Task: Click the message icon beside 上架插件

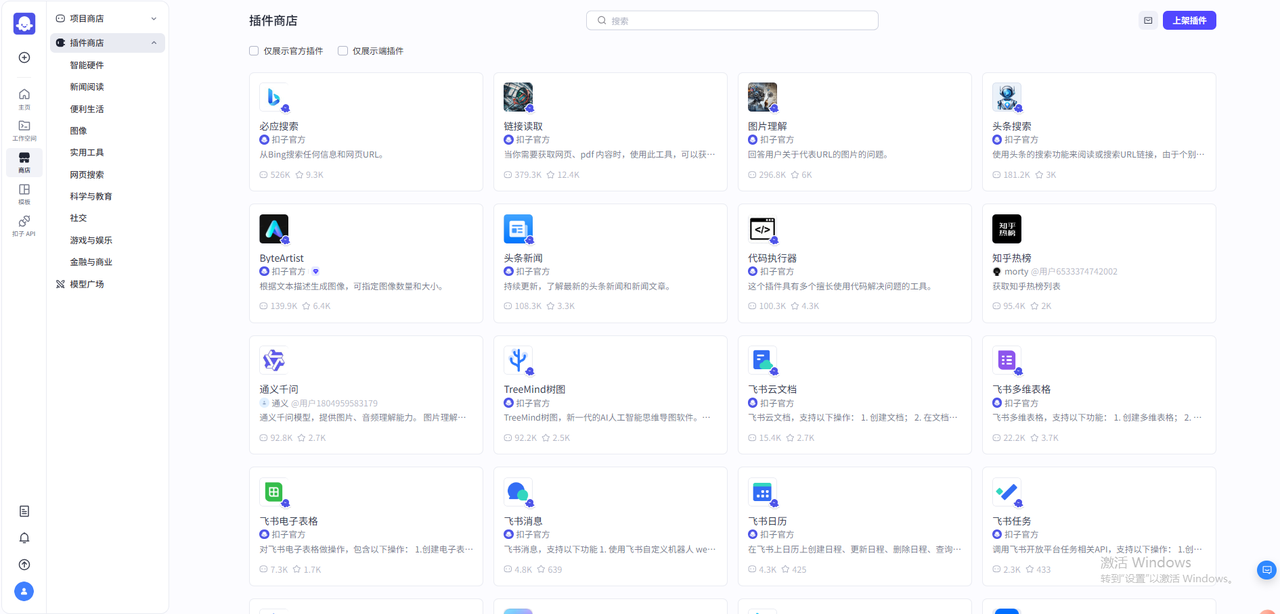Action: click(x=1148, y=20)
